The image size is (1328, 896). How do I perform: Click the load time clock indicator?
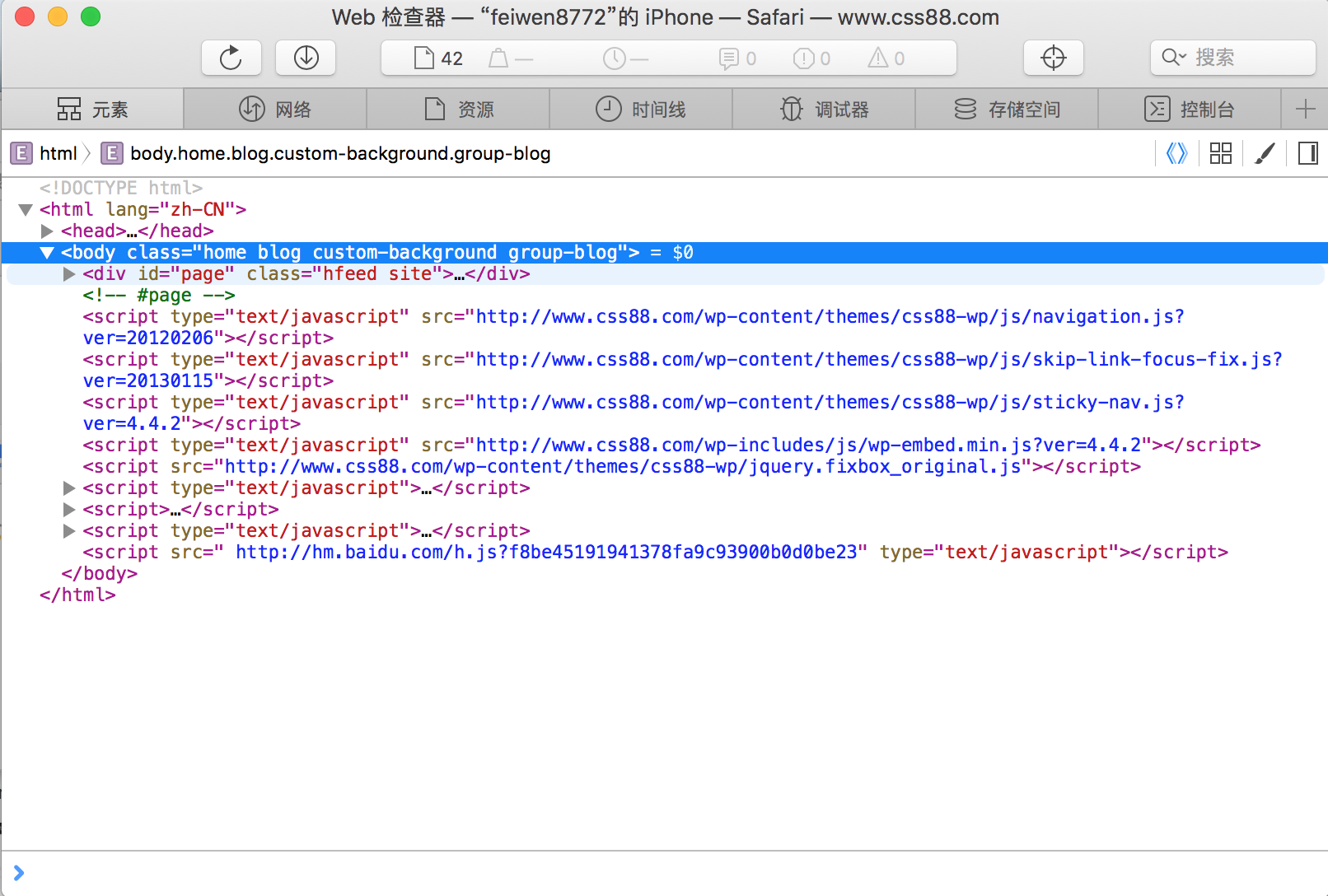[625, 58]
